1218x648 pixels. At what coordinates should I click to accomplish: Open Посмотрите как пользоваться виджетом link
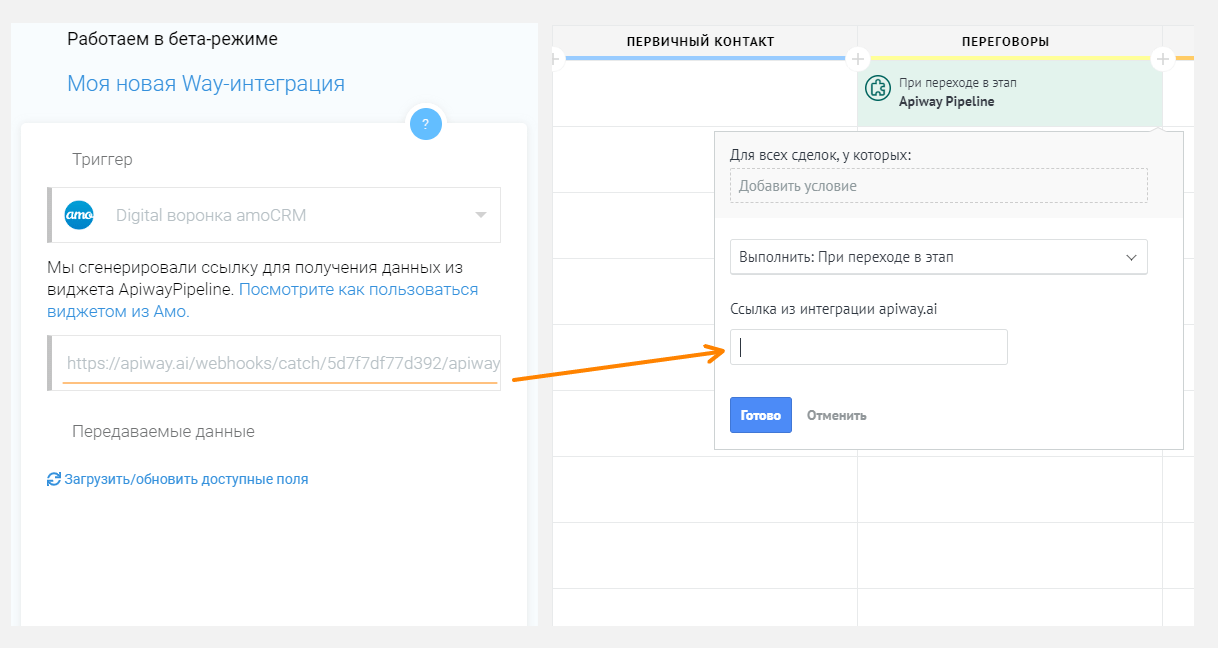(x=263, y=300)
